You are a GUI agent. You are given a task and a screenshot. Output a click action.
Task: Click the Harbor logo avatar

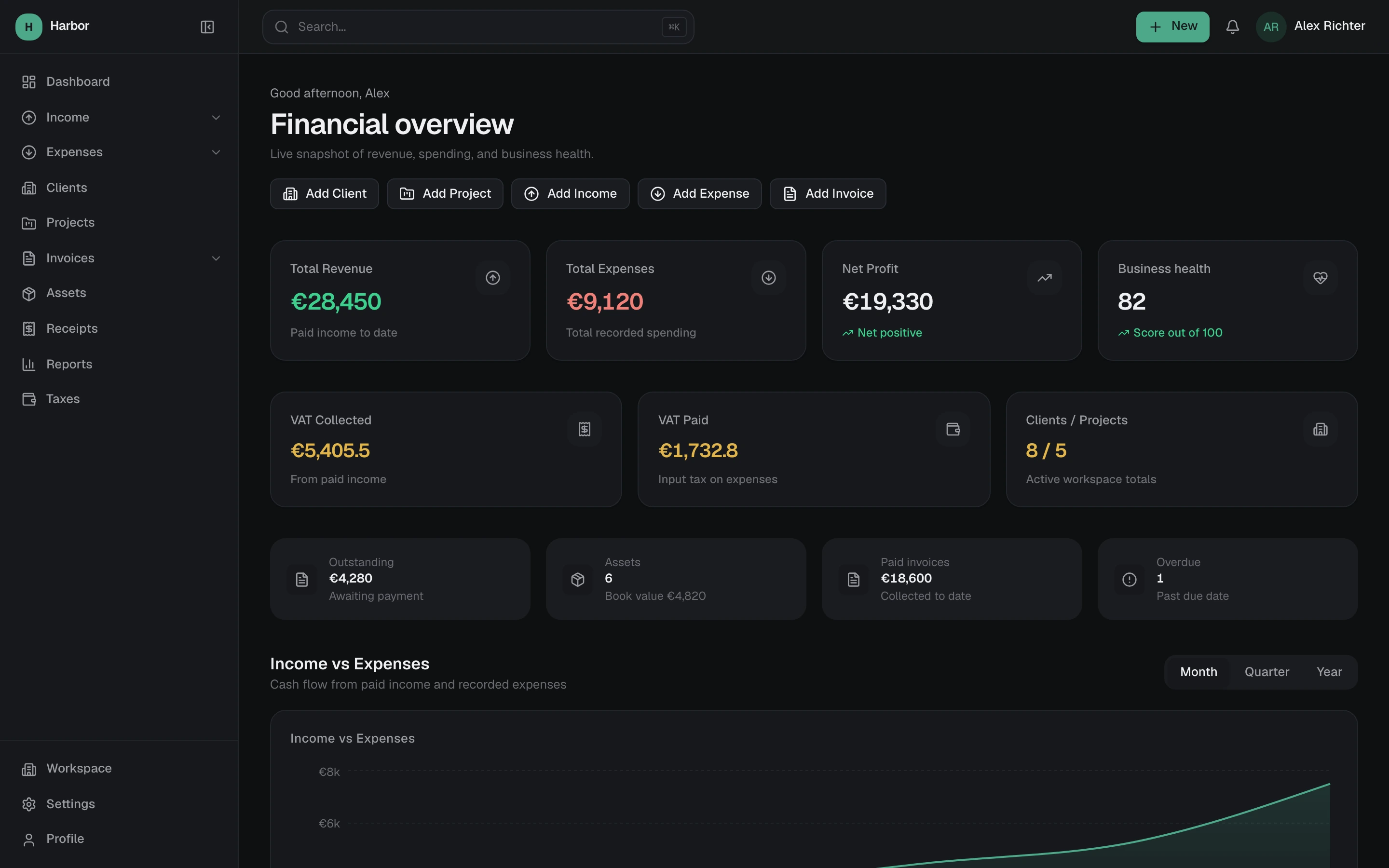[29, 27]
